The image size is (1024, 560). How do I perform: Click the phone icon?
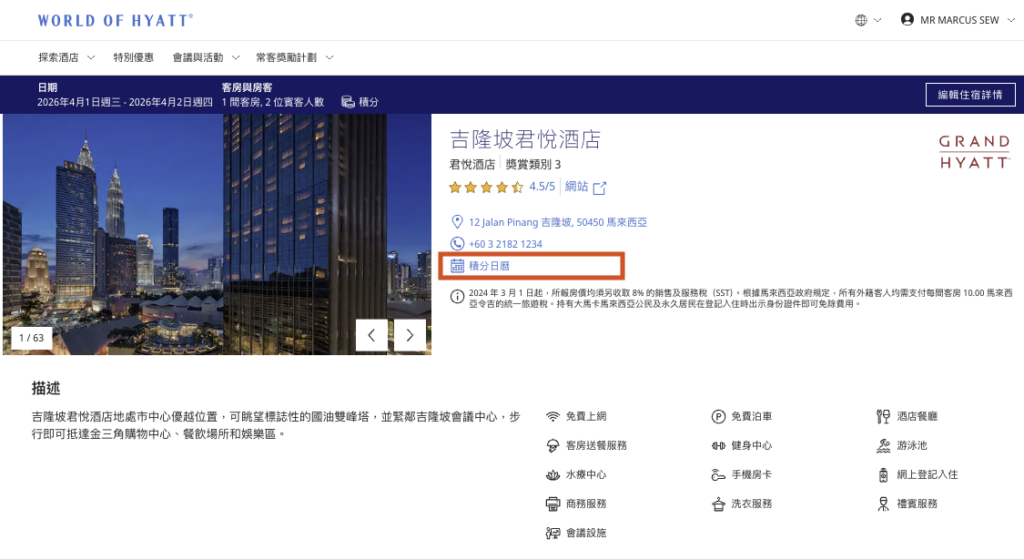457,243
